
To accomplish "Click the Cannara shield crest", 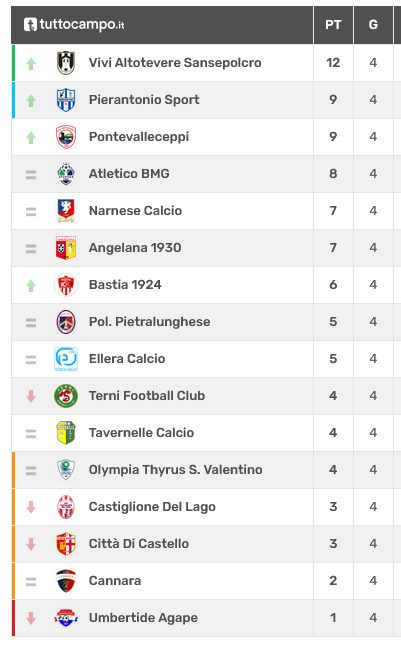I will (66, 581).
